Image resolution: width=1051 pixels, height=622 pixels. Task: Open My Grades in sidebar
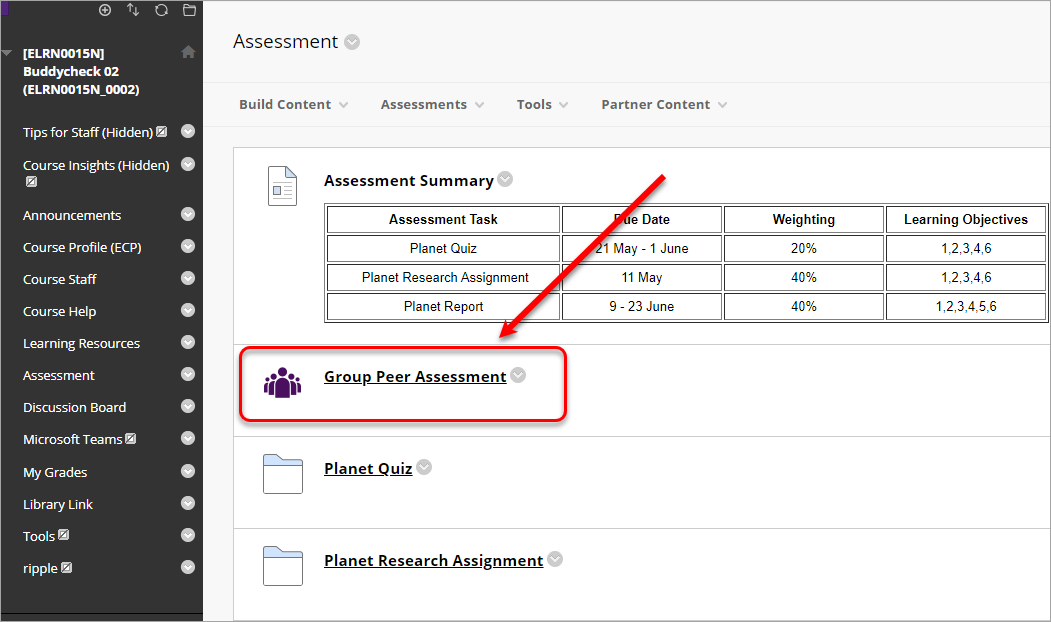pos(55,473)
